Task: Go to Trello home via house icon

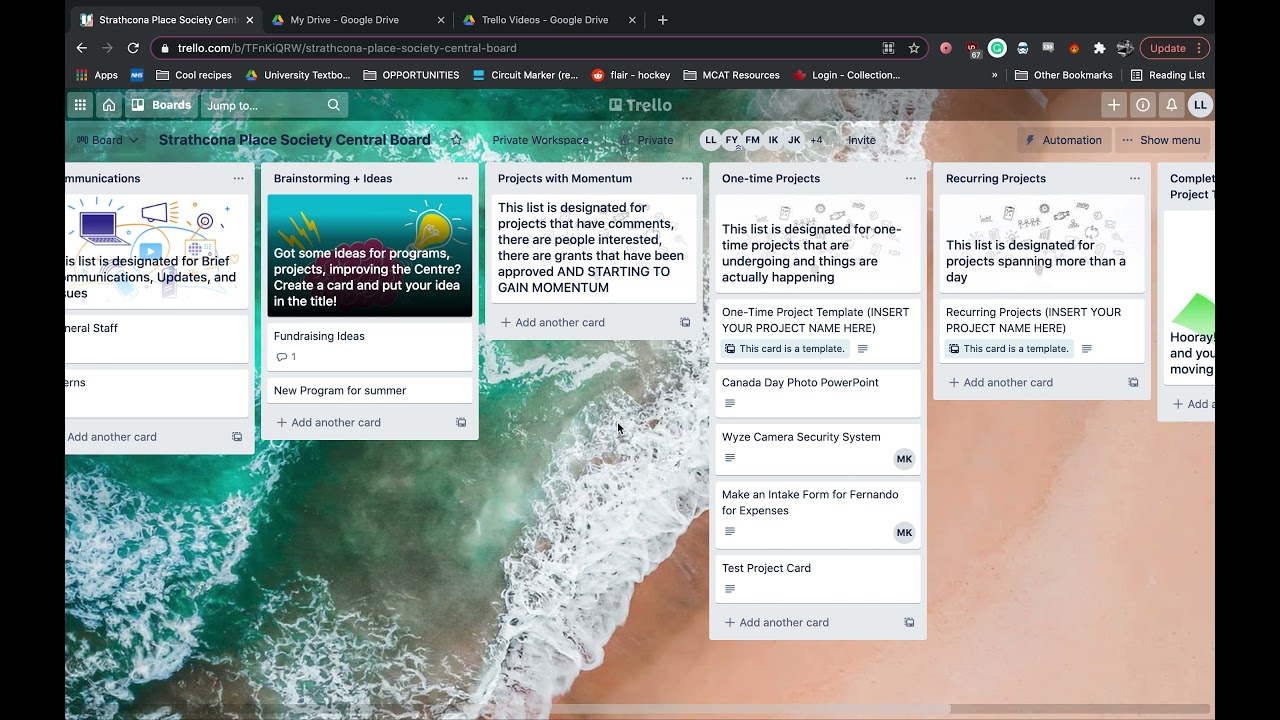Action: tap(109, 105)
